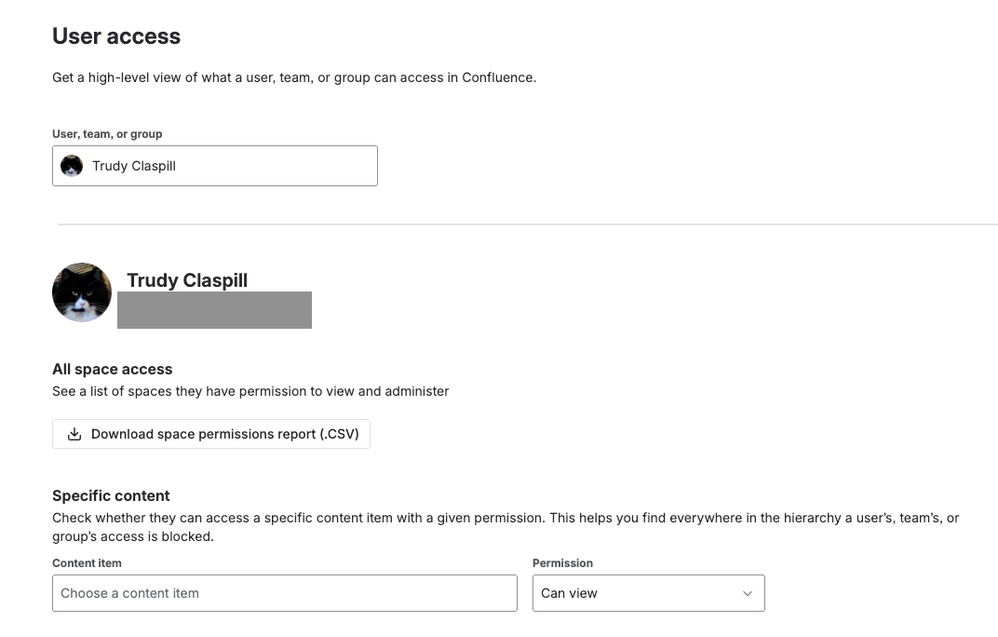Focus the "Choose a content item" field
Screen dimensions: 998x637
pos(284,593)
